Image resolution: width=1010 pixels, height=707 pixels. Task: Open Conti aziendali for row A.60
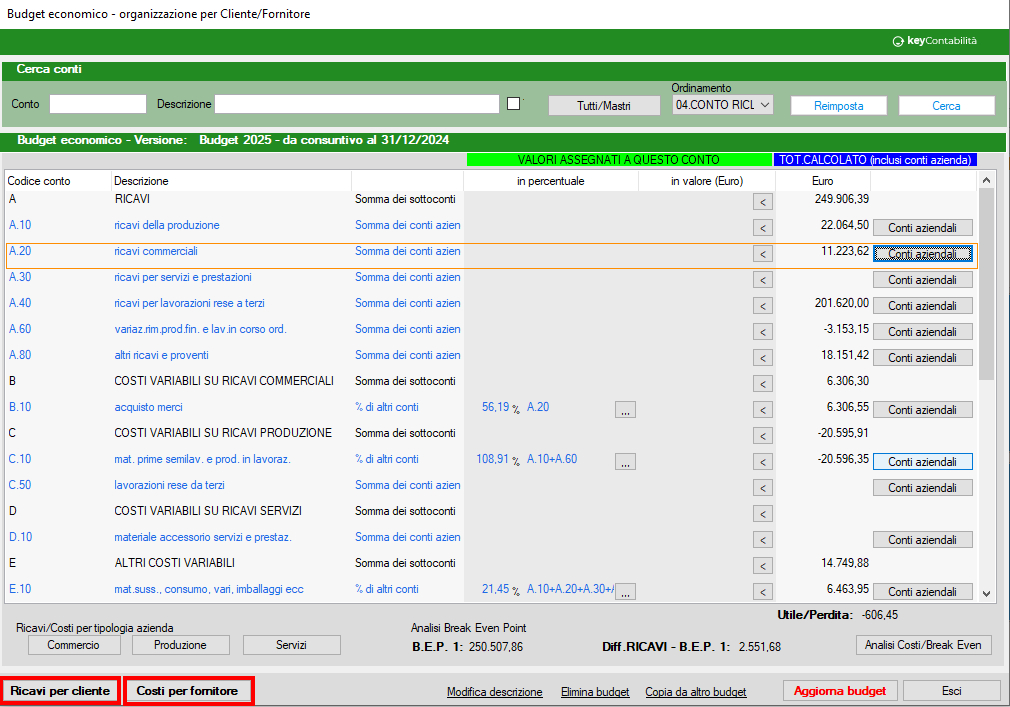point(922,332)
